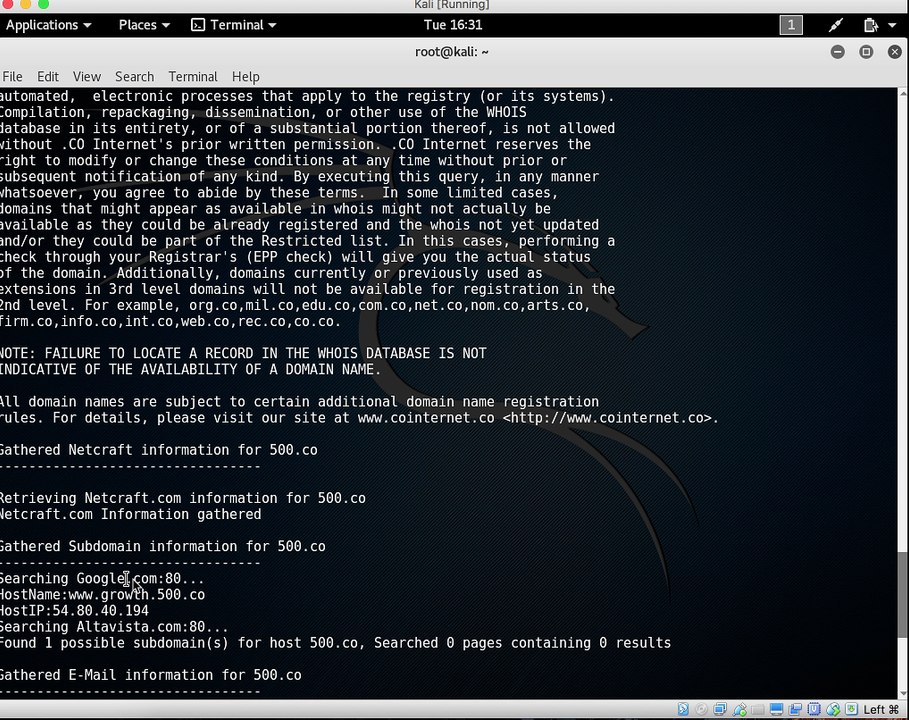Image resolution: width=909 pixels, height=720 pixels.
Task: Click the VirtualBox shared folders icon
Action: pyautogui.click(x=758, y=710)
